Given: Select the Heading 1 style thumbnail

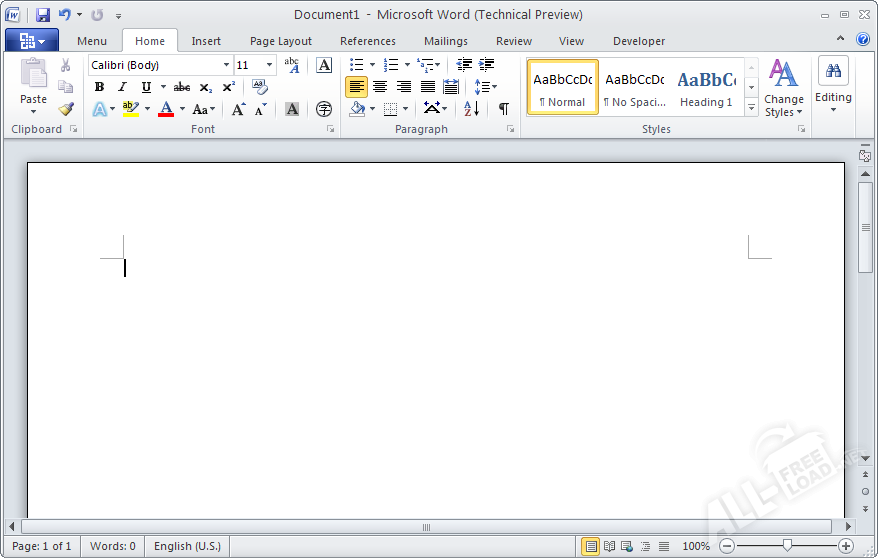Looking at the screenshot, I should [706, 87].
